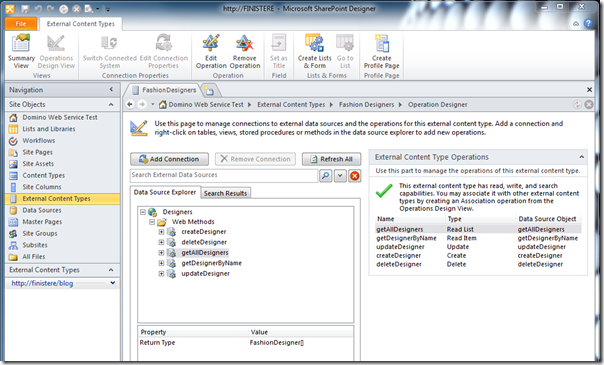Minimize the ribbon with the caret icon

click(x=575, y=24)
